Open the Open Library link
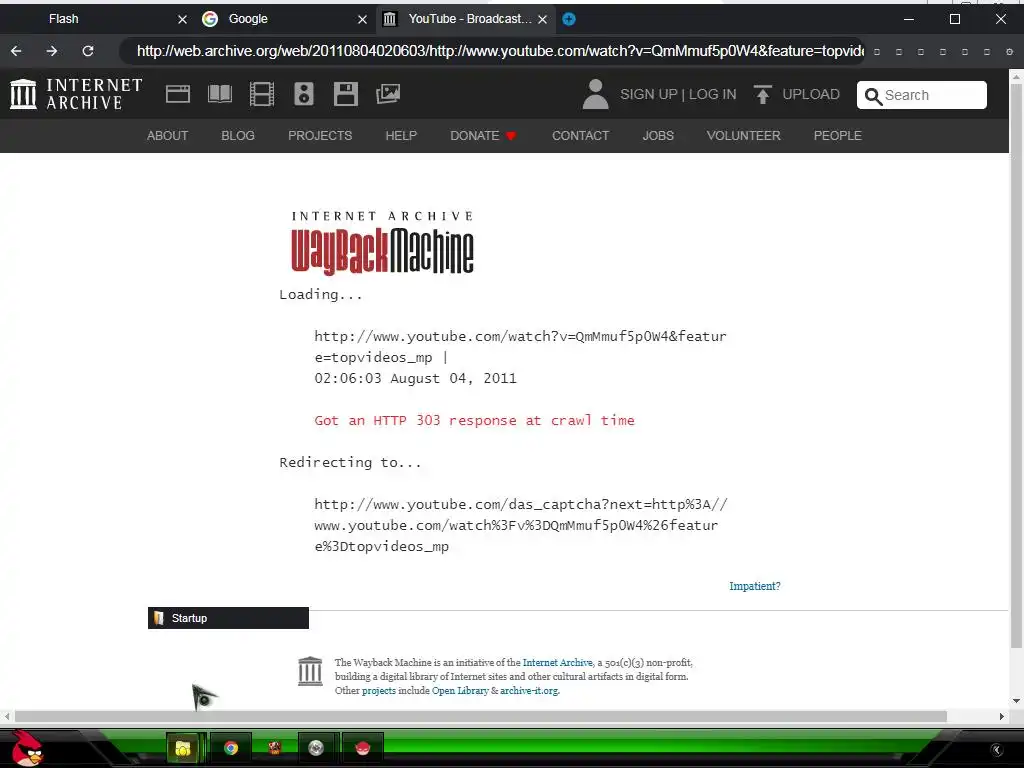 tap(460, 691)
